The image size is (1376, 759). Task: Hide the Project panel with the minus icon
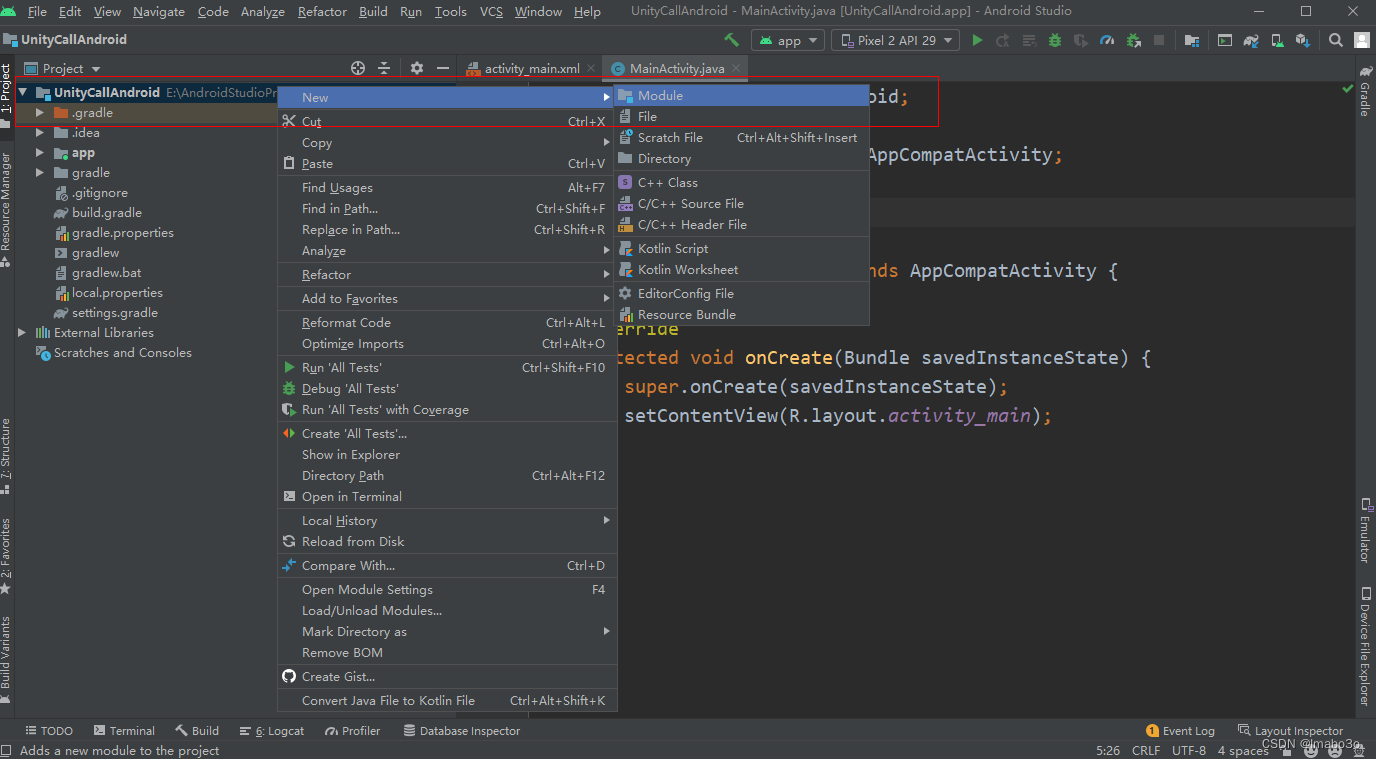[443, 68]
